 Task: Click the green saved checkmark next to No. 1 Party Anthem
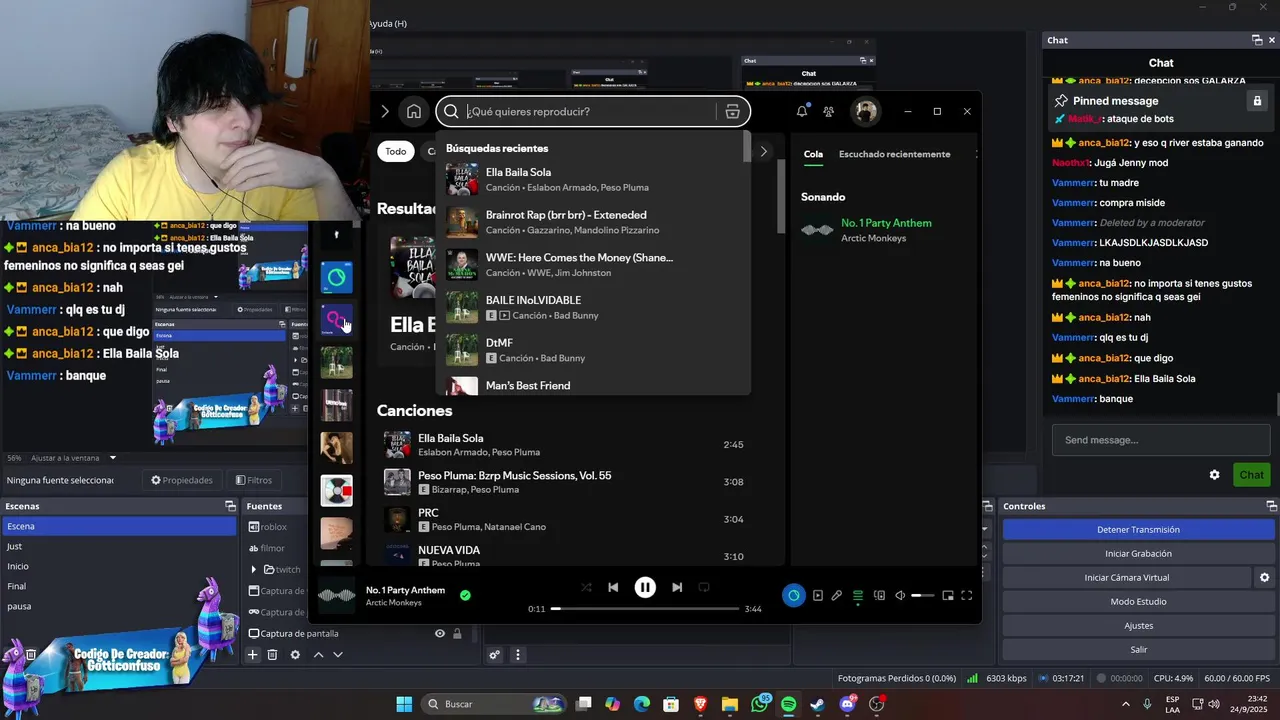click(465, 595)
